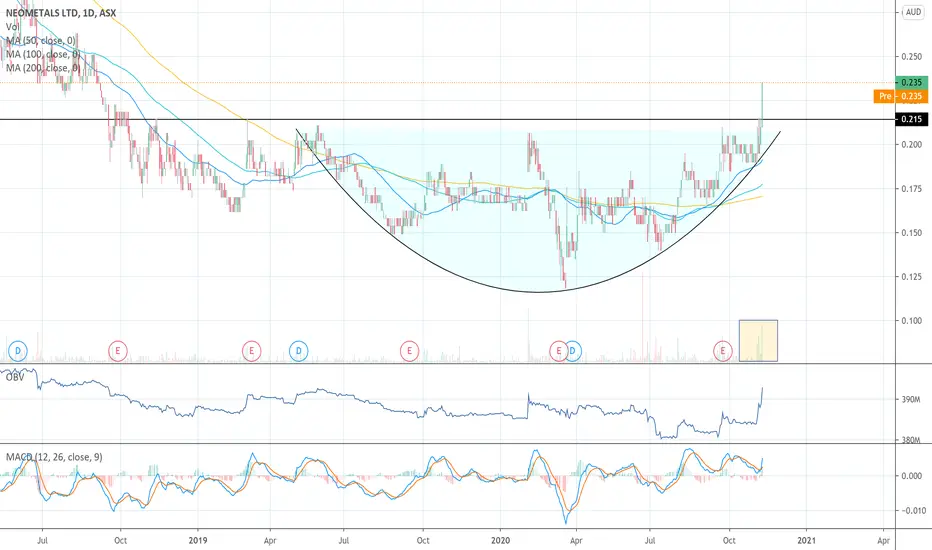Open earnings E marker near September 2019
The height and width of the screenshot is (550, 932).
[409, 351]
